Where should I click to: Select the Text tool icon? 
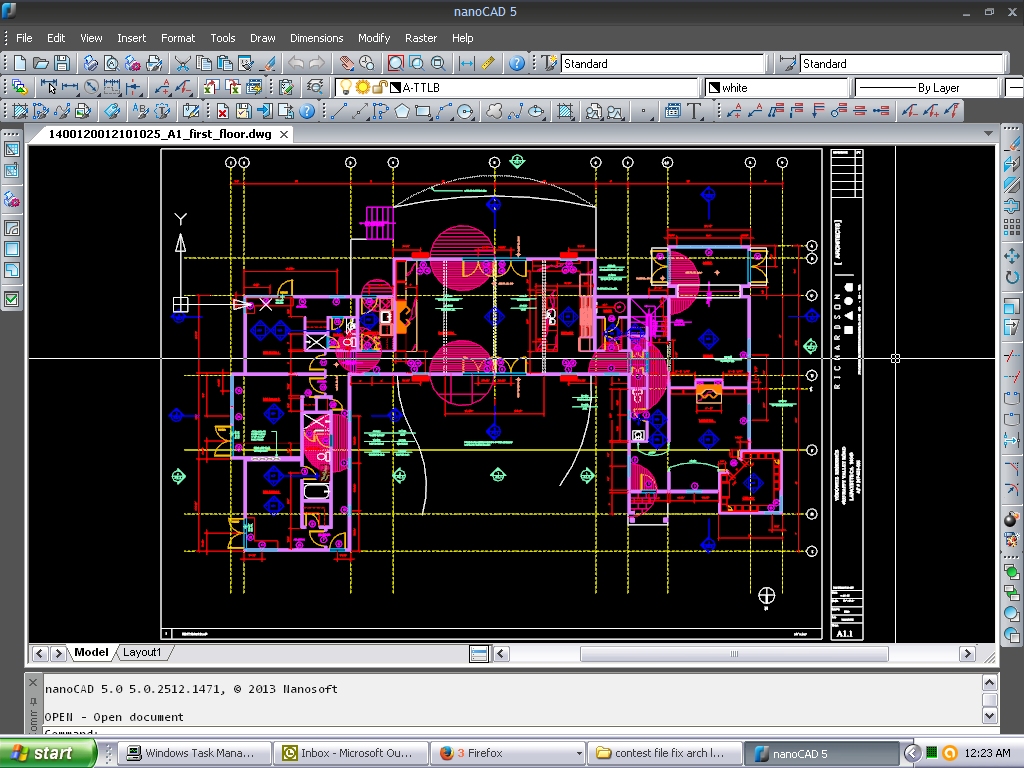click(x=696, y=111)
